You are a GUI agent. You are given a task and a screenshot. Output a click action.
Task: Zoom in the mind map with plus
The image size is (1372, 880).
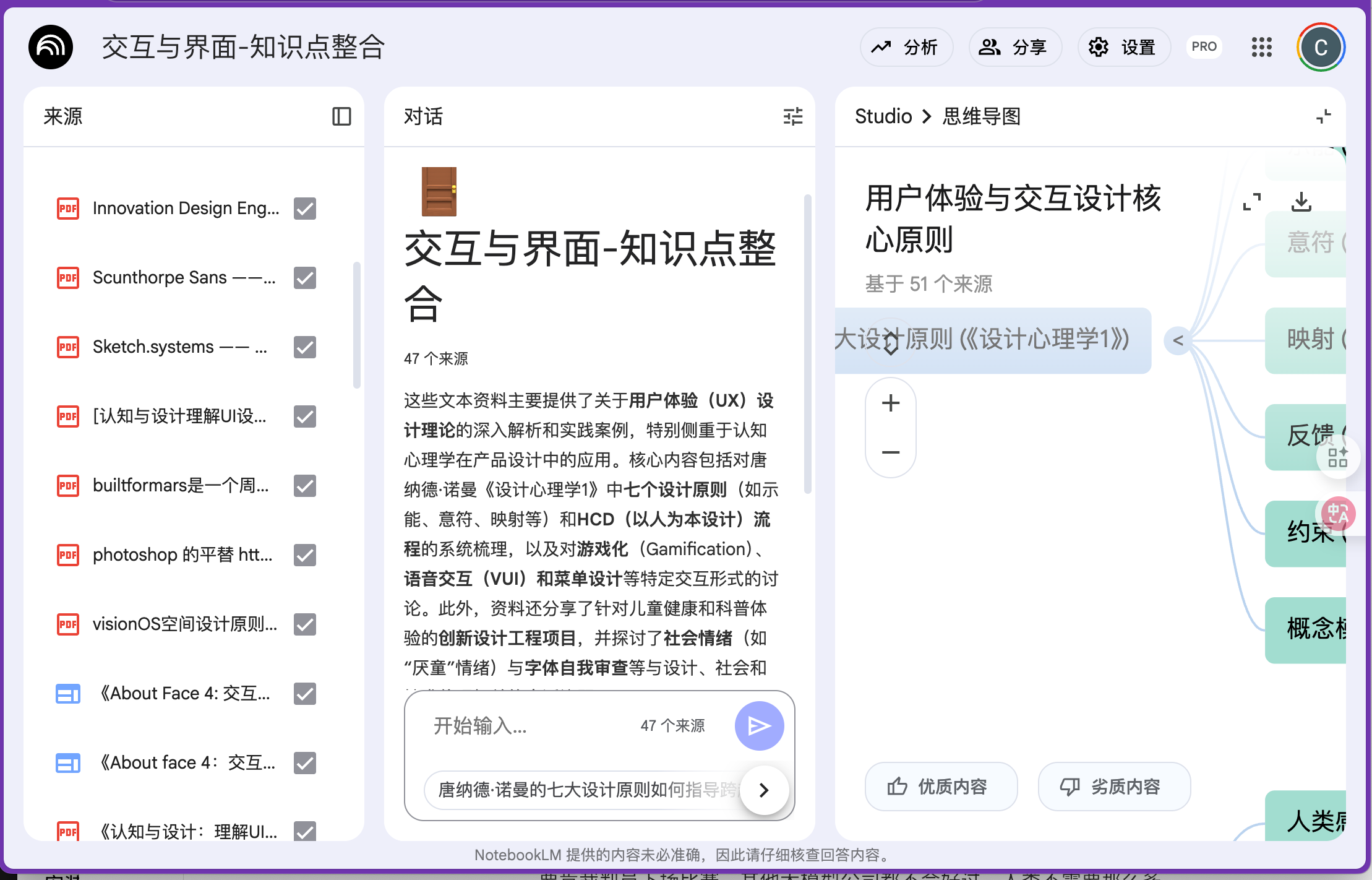(x=891, y=403)
